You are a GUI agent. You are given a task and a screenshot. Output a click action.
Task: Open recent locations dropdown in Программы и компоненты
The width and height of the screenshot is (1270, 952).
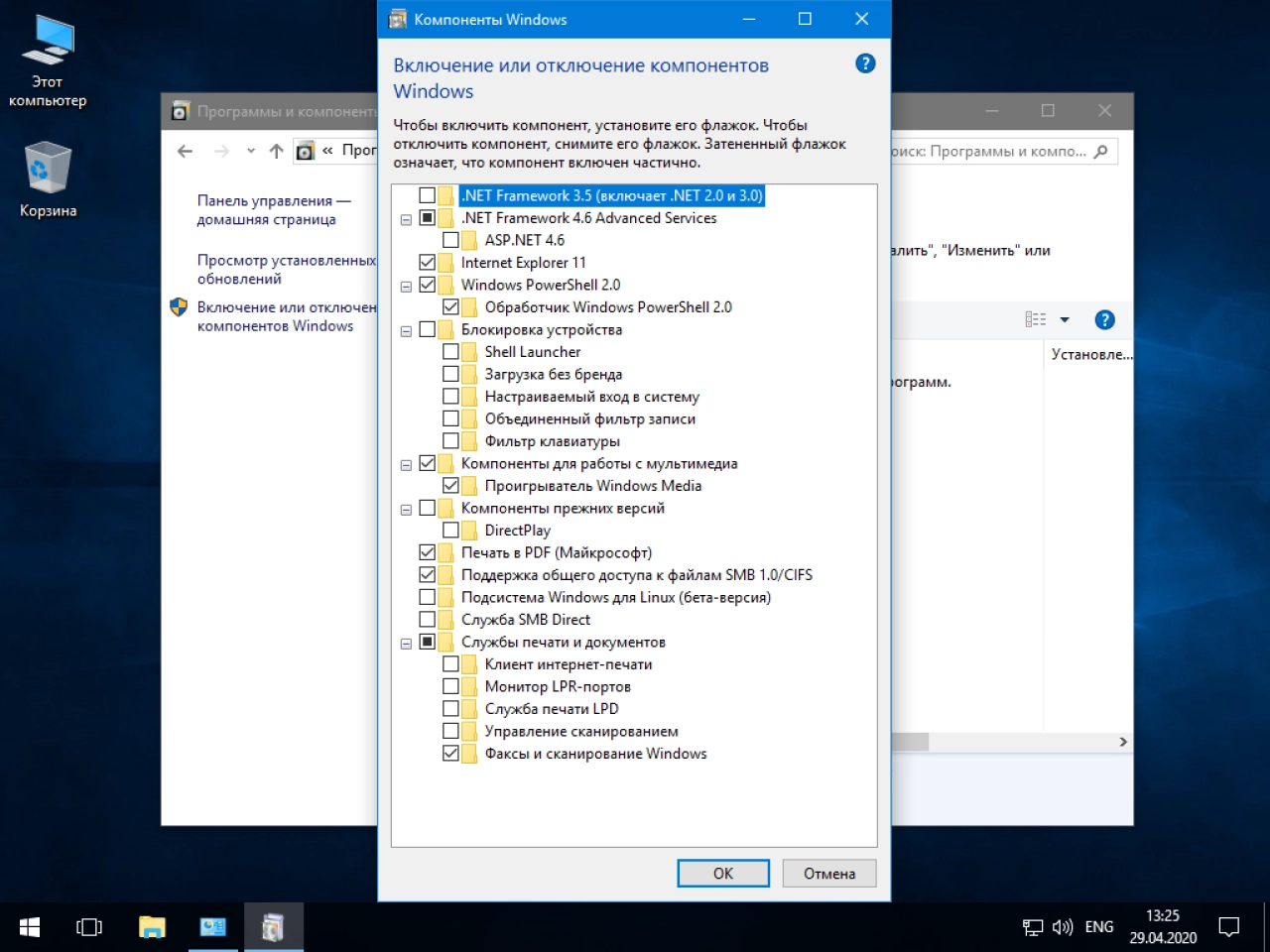[x=251, y=151]
